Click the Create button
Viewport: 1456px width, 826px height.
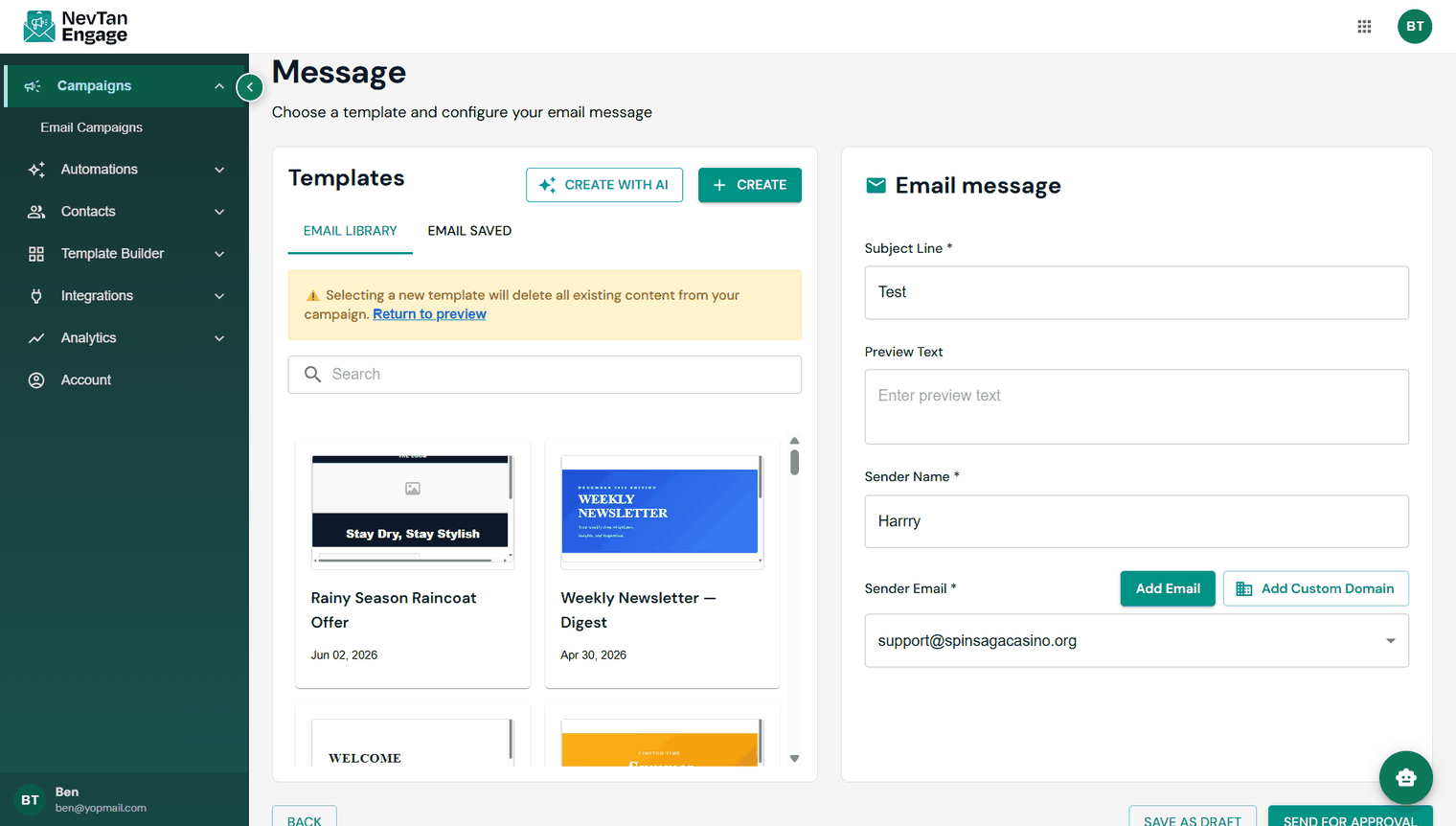750,185
